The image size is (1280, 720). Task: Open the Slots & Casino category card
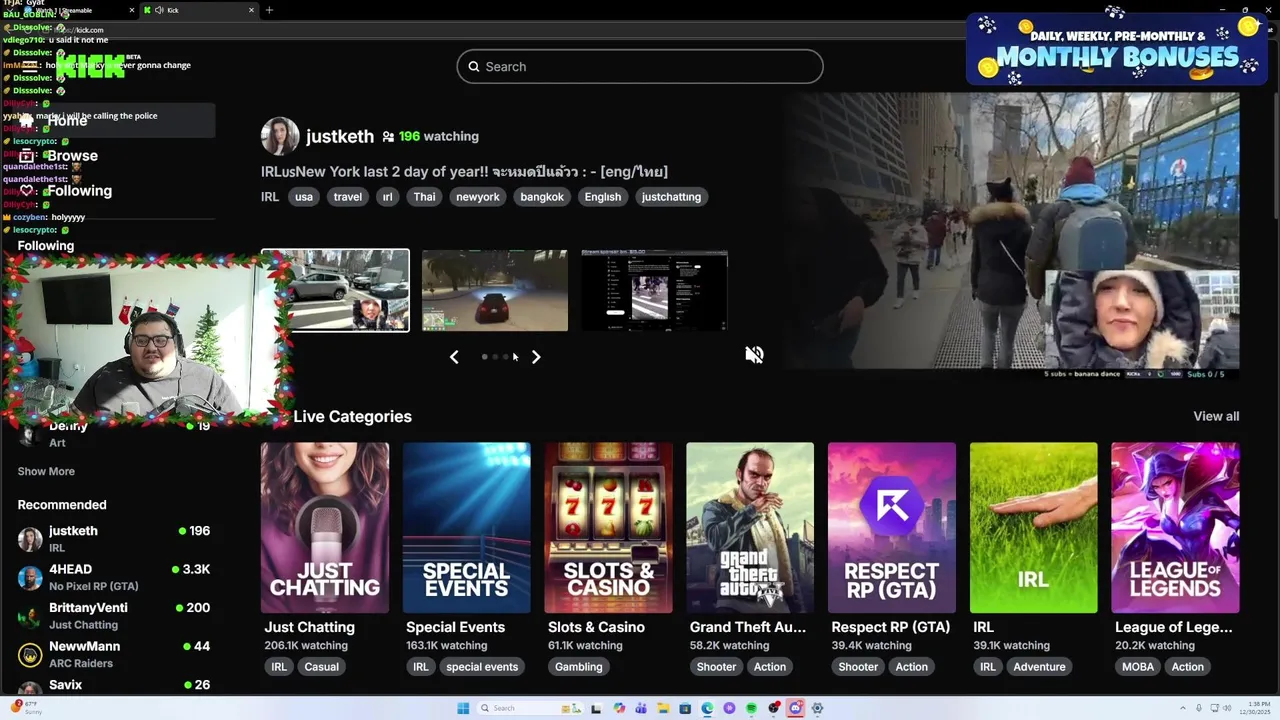(608, 528)
